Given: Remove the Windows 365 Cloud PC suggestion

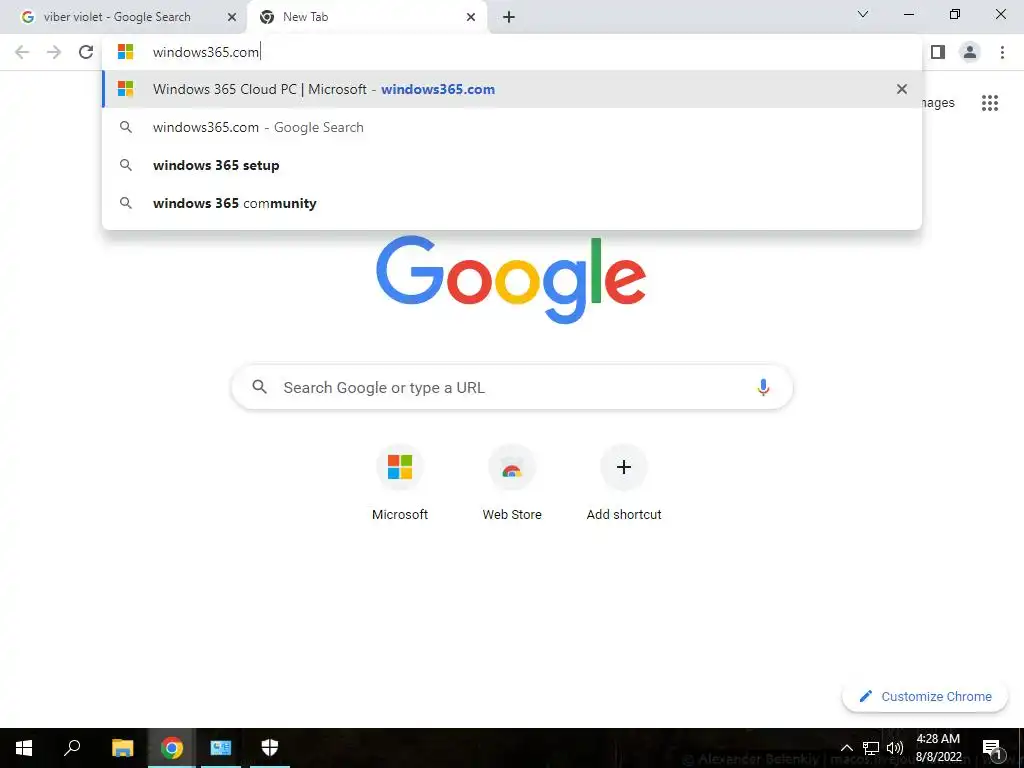Looking at the screenshot, I should 902,89.
